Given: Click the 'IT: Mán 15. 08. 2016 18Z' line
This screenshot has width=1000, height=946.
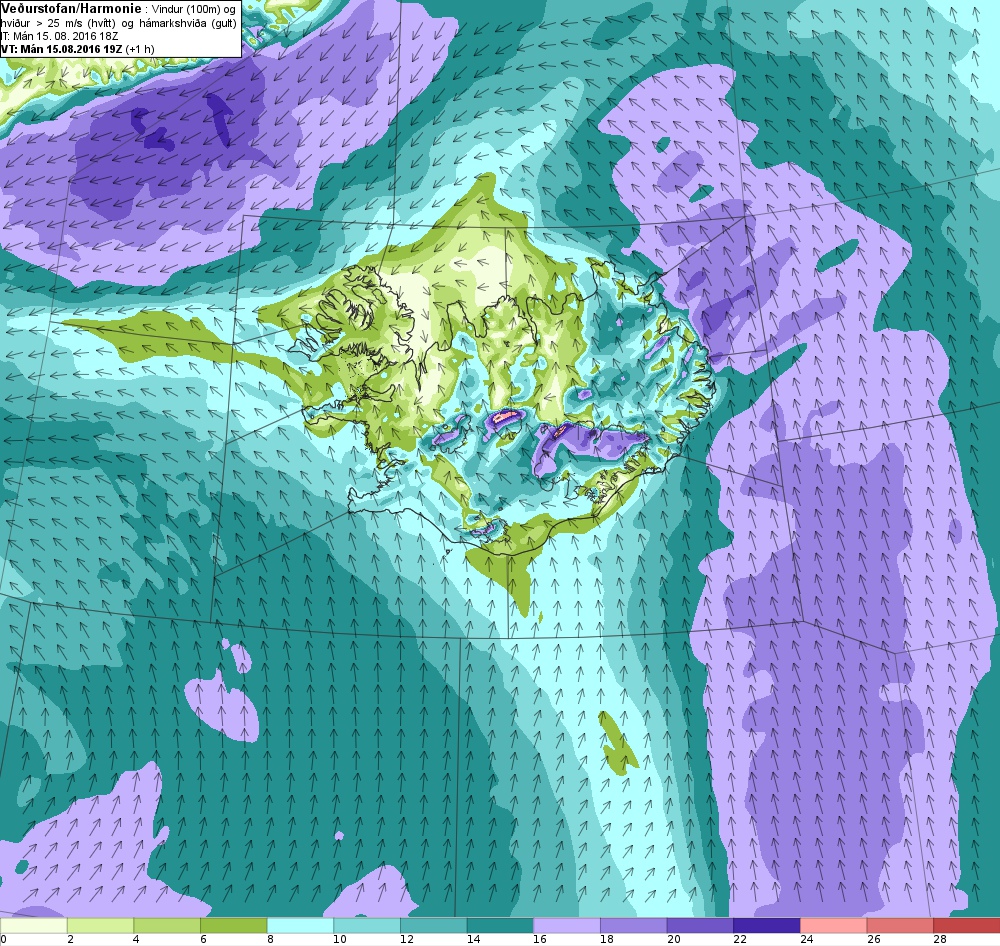Looking at the screenshot, I should point(59,36).
